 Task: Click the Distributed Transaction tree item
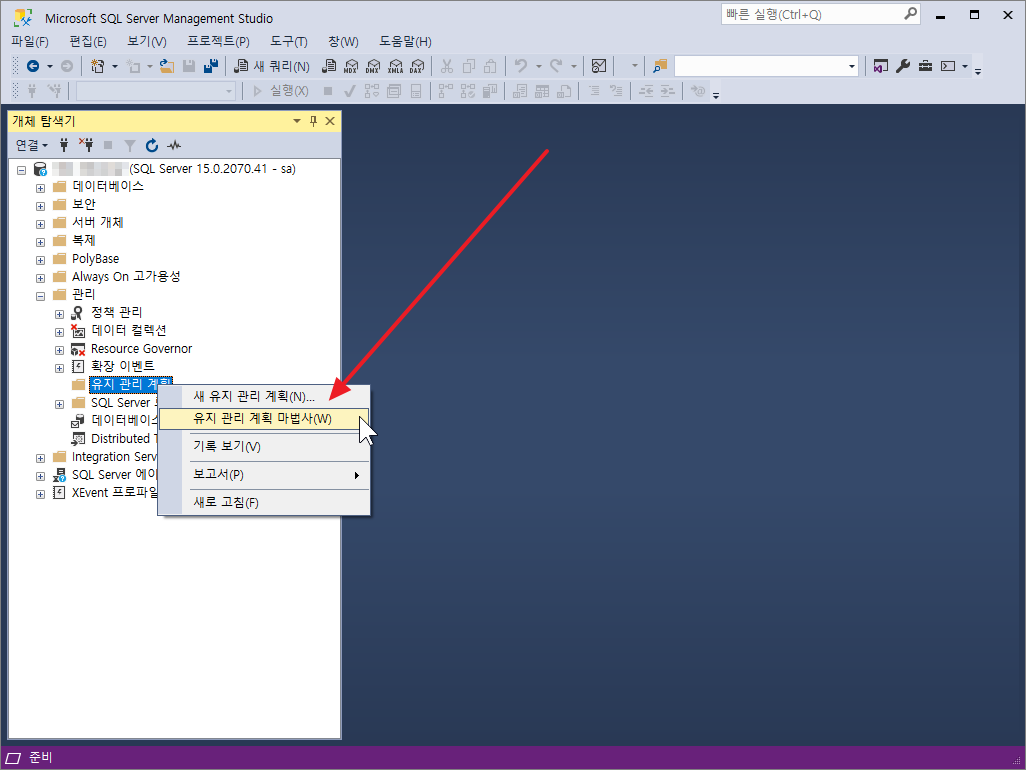coord(122,439)
